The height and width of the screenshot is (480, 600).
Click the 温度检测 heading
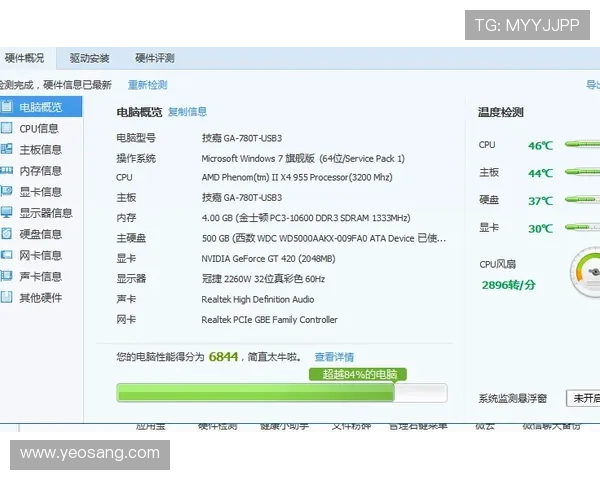[501, 112]
